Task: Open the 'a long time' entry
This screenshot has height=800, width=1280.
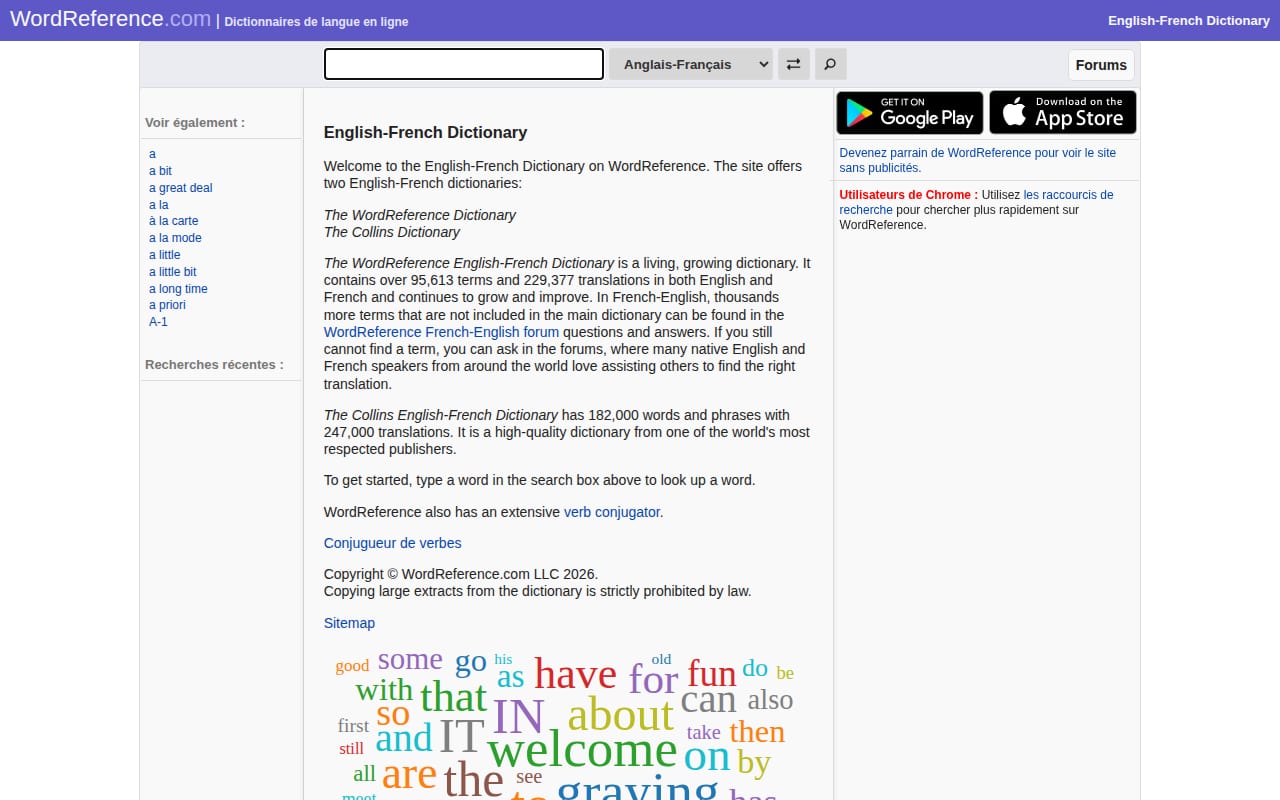Action: coord(178,289)
